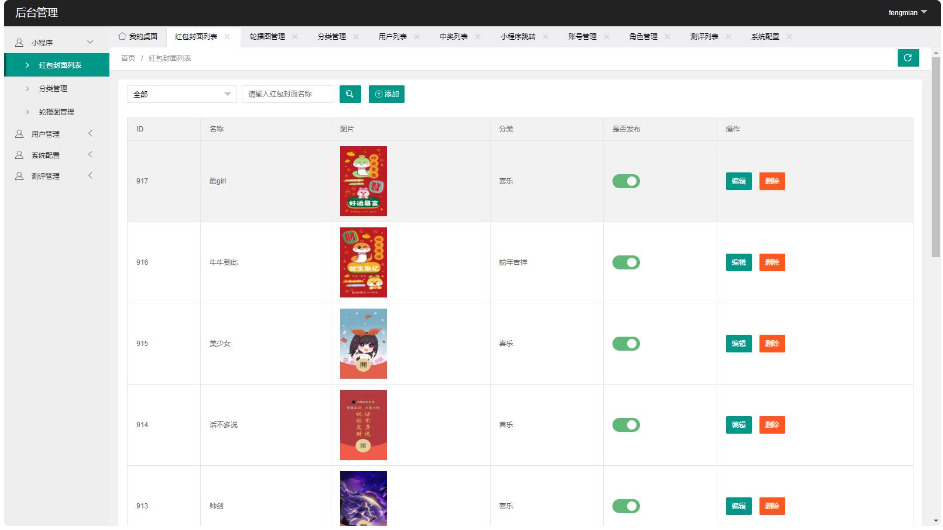Image resolution: width=943 pixels, height=530 pixels.
Task: Toggle publish switch for row 914
Action: (x=626, y=425)
